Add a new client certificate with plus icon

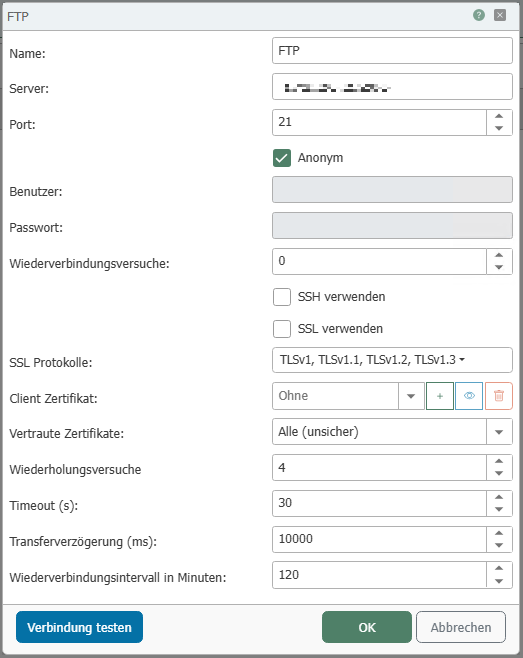[439, 396]
